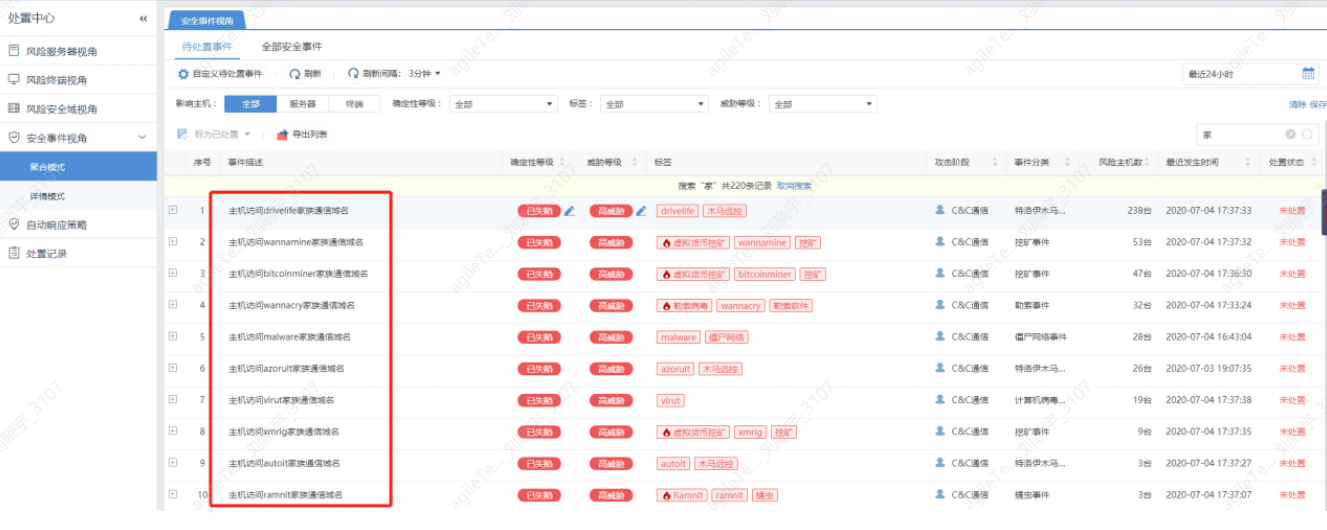Click 主机访问ramnit家族通信域名 event description
1327x530 pixels.
coord(286,495)
